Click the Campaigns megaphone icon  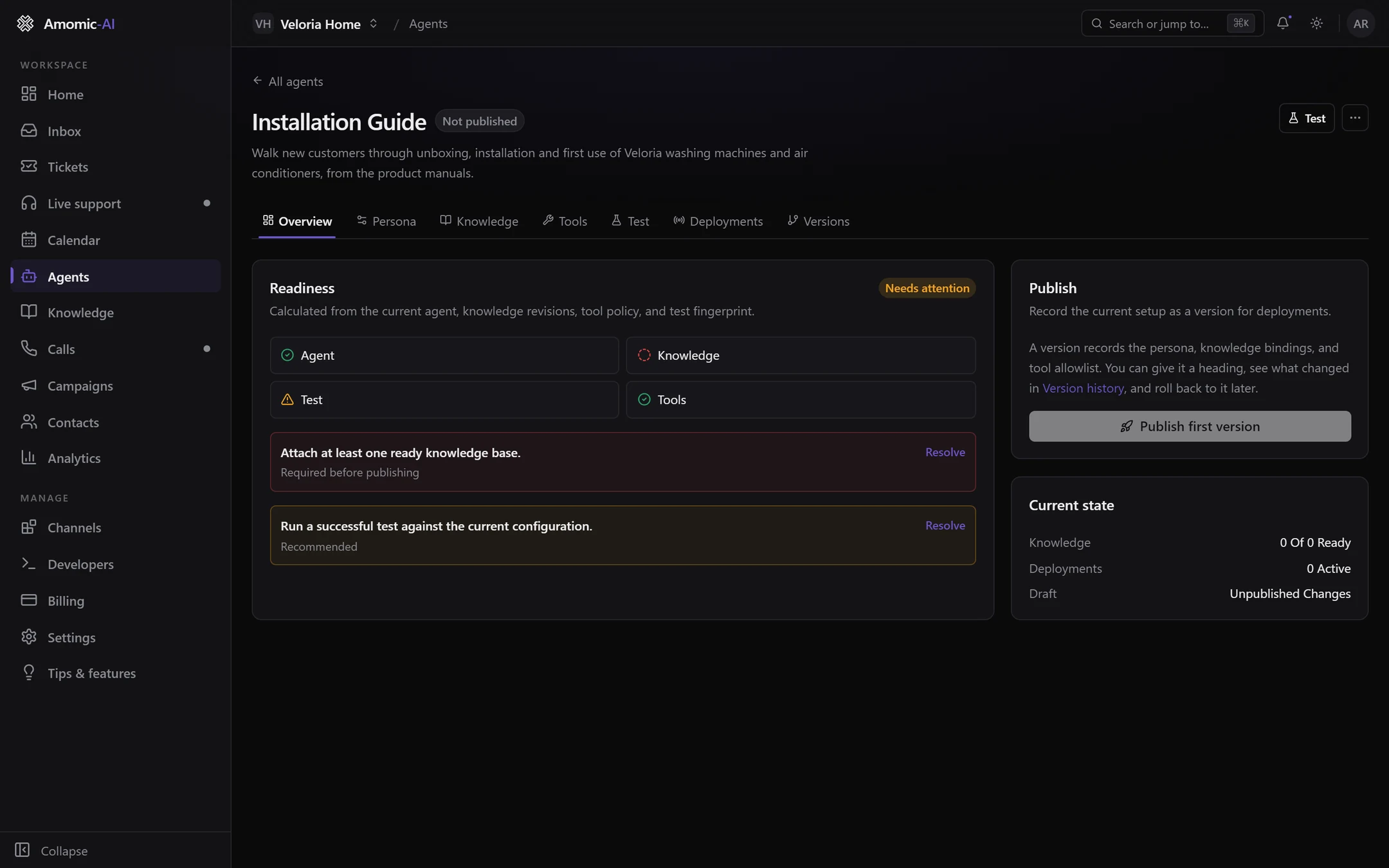[x=29, y=385]
